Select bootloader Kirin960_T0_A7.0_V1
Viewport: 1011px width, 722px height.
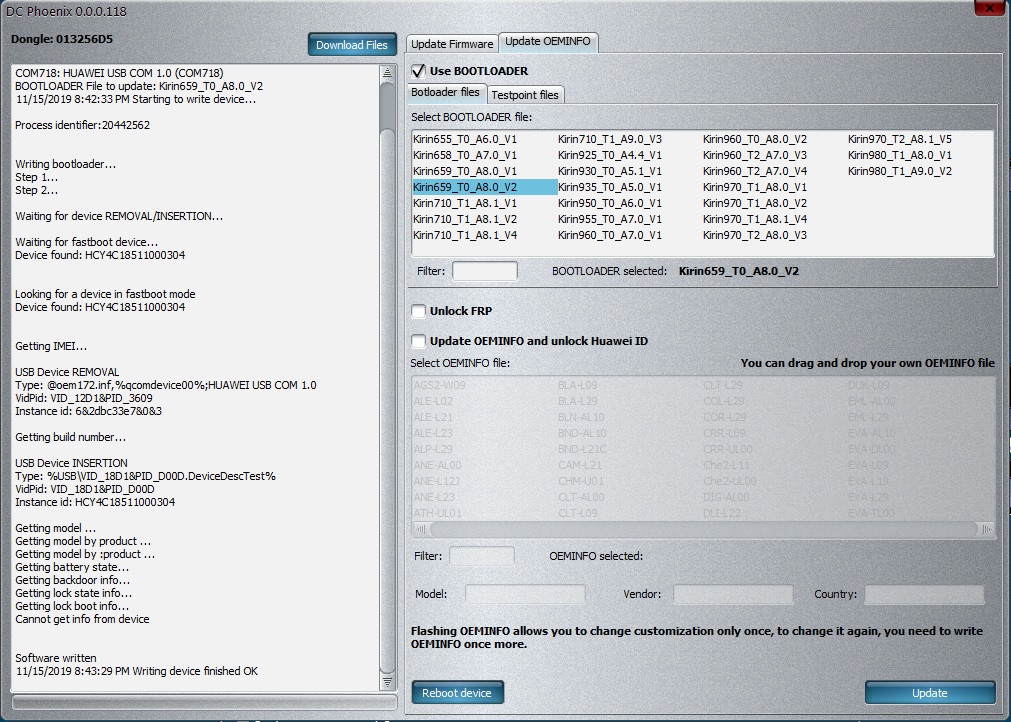pos(610,235)
